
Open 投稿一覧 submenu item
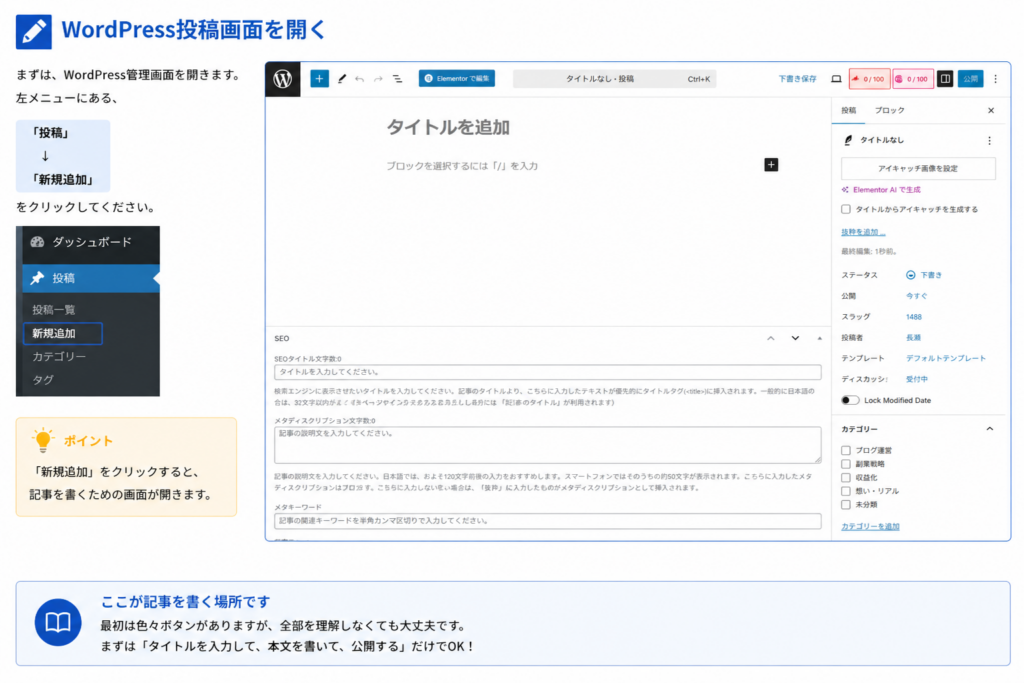tap(54, 310)
